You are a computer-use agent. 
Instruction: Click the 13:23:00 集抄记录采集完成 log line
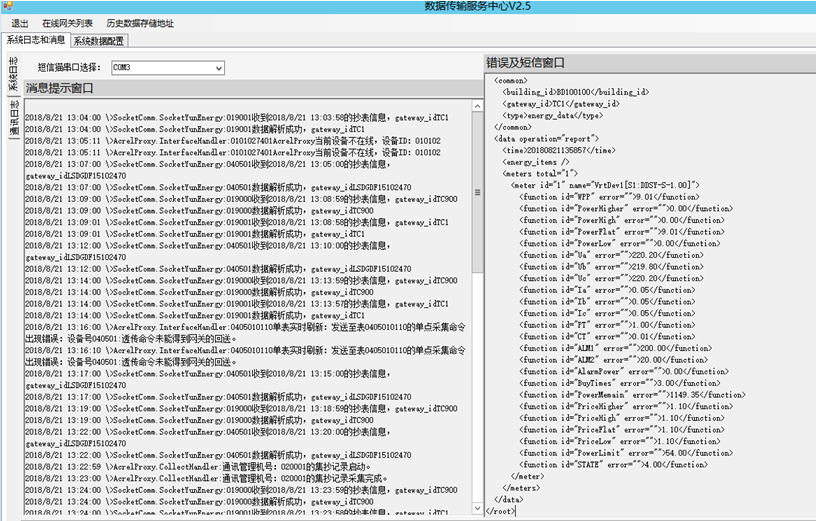point(207,478)
